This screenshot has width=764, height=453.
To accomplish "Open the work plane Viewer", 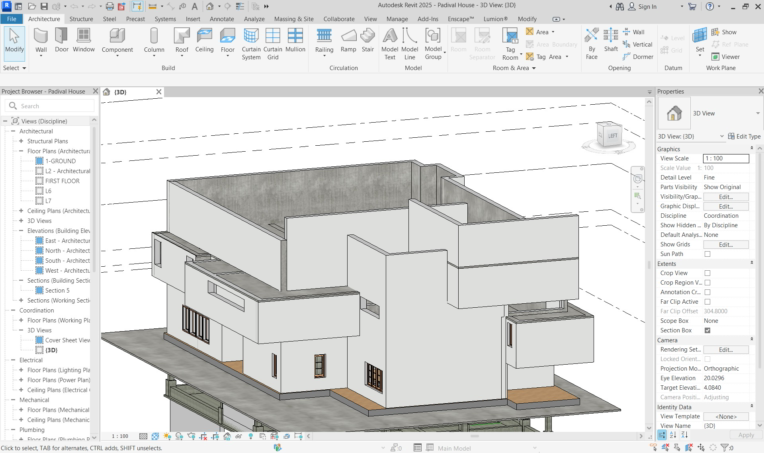I will point(725,57).
